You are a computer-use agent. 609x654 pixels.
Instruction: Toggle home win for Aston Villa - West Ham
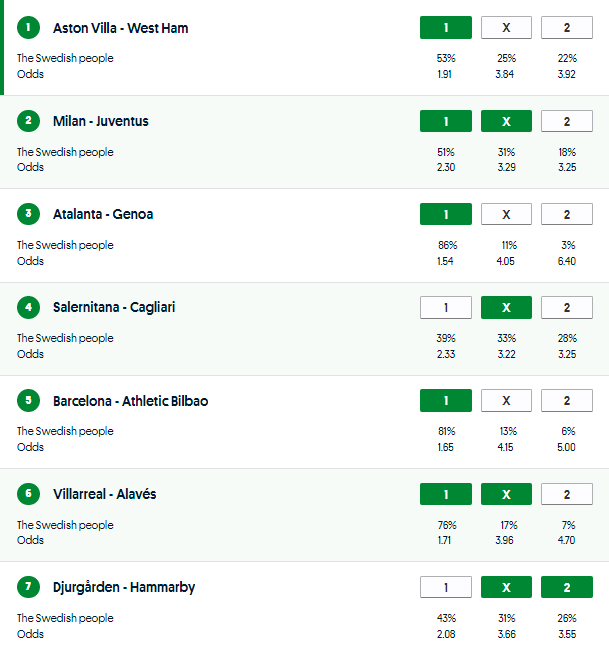pos(446,28)
